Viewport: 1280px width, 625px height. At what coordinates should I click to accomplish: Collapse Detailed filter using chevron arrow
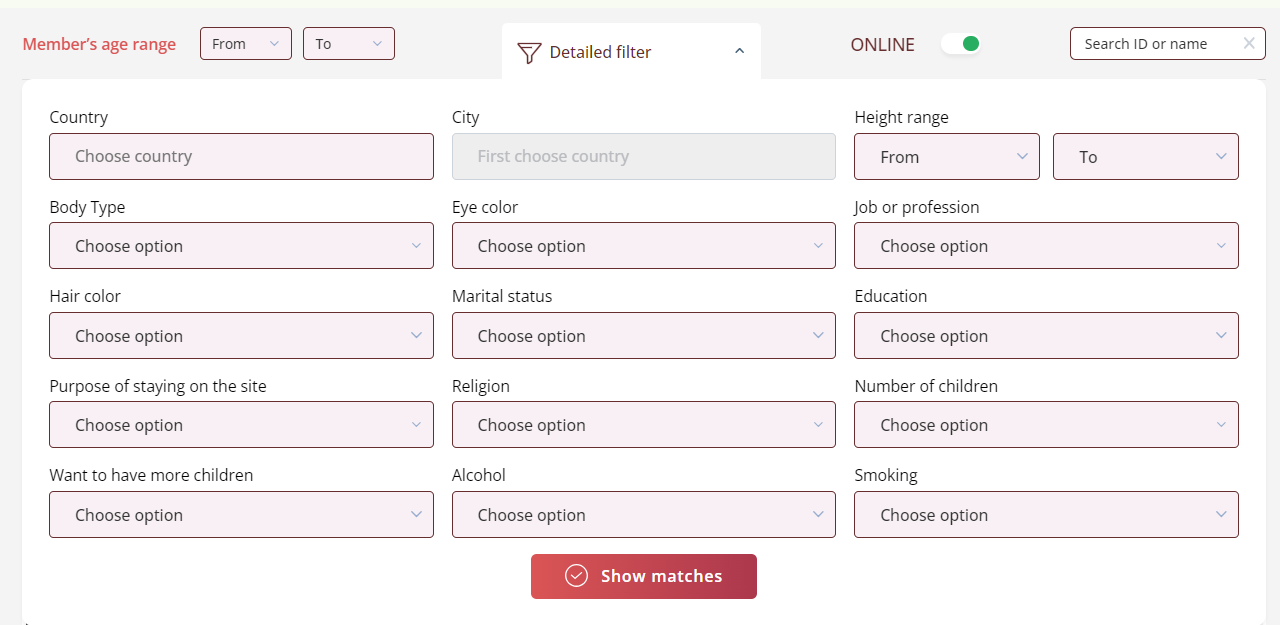click(739, 51)
